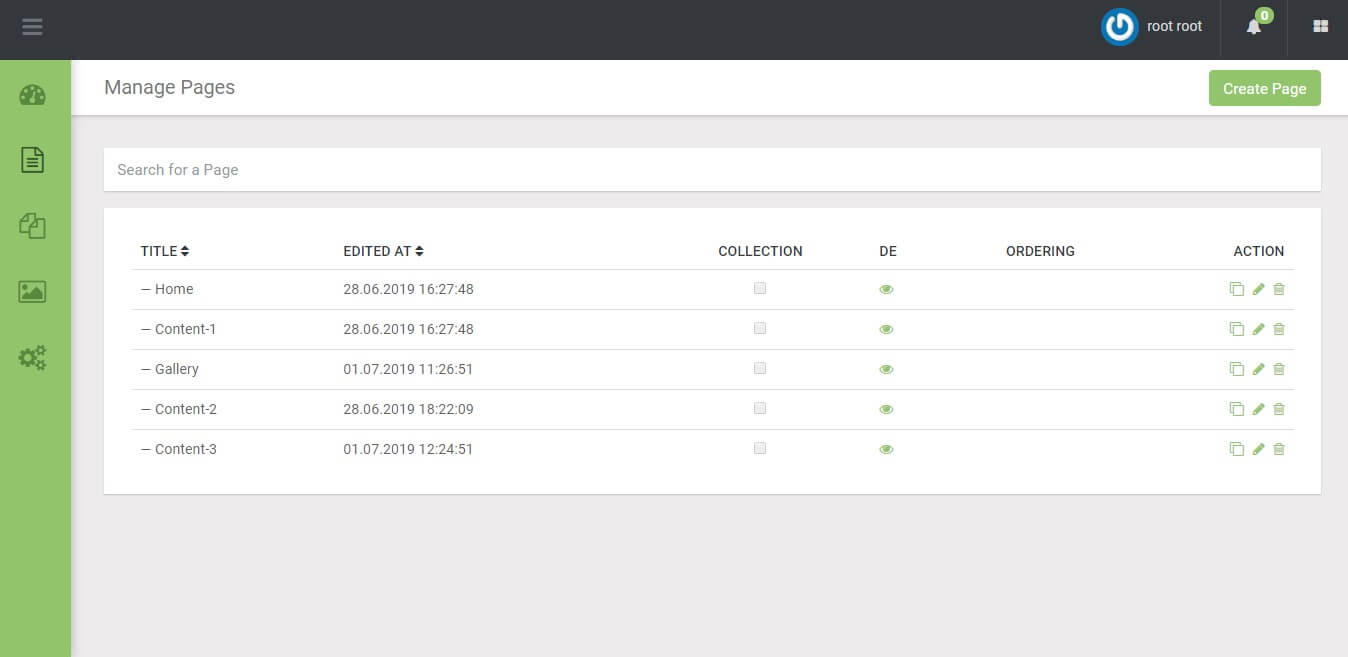
Task: Open the Content-1 page title
Action: pos(185,329)
